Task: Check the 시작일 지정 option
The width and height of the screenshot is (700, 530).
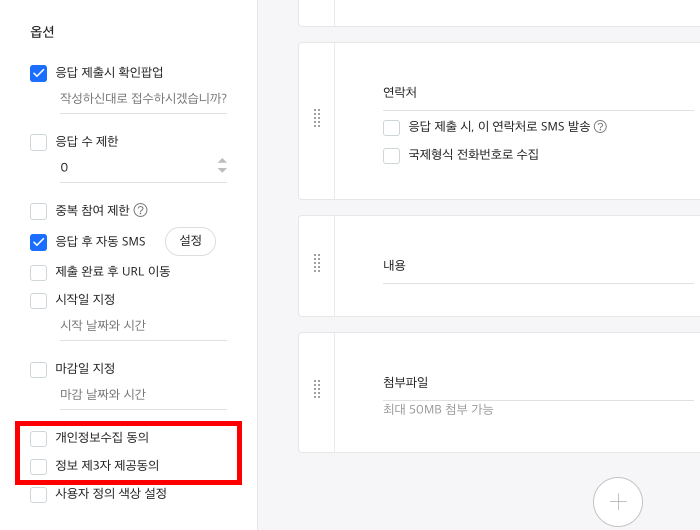Action: (38, 300)
